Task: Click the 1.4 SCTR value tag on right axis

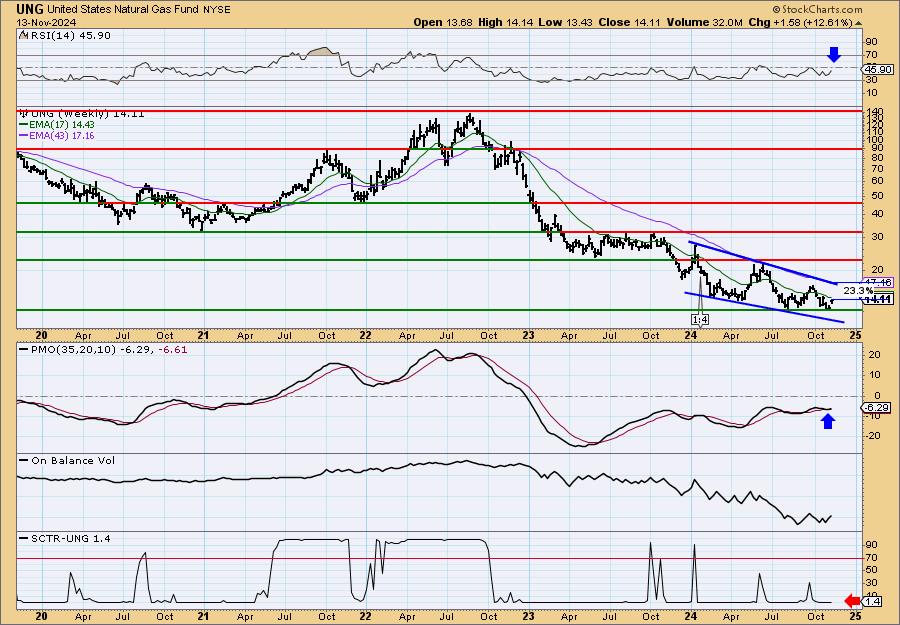Action: [873, 601]
